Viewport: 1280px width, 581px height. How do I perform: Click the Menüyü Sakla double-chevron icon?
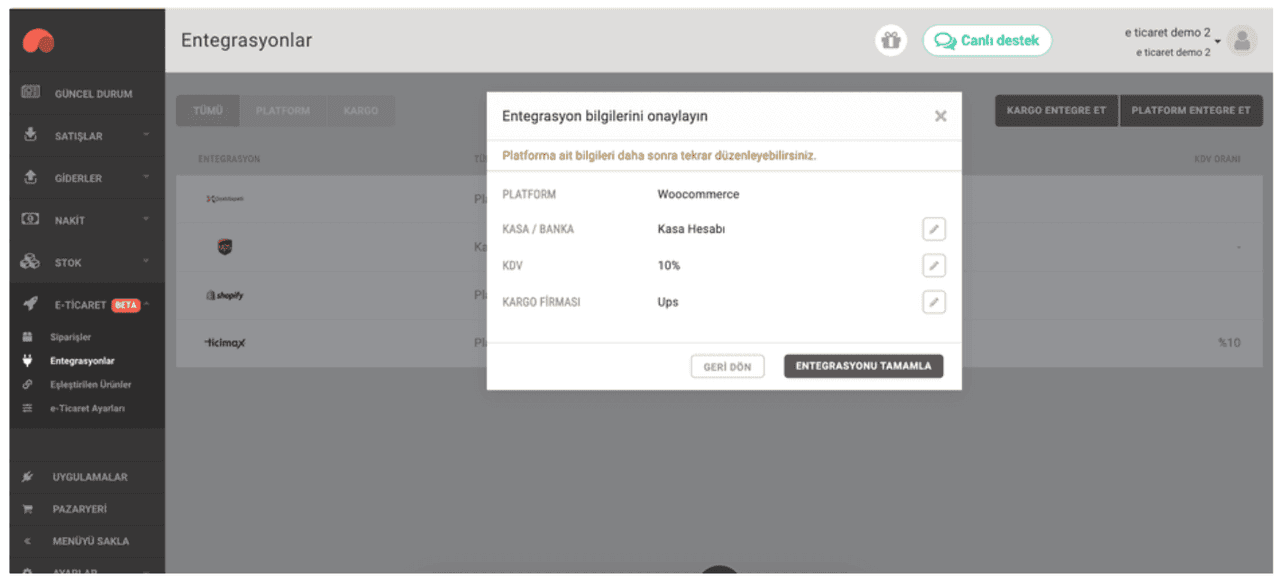[x=29, y=541]
